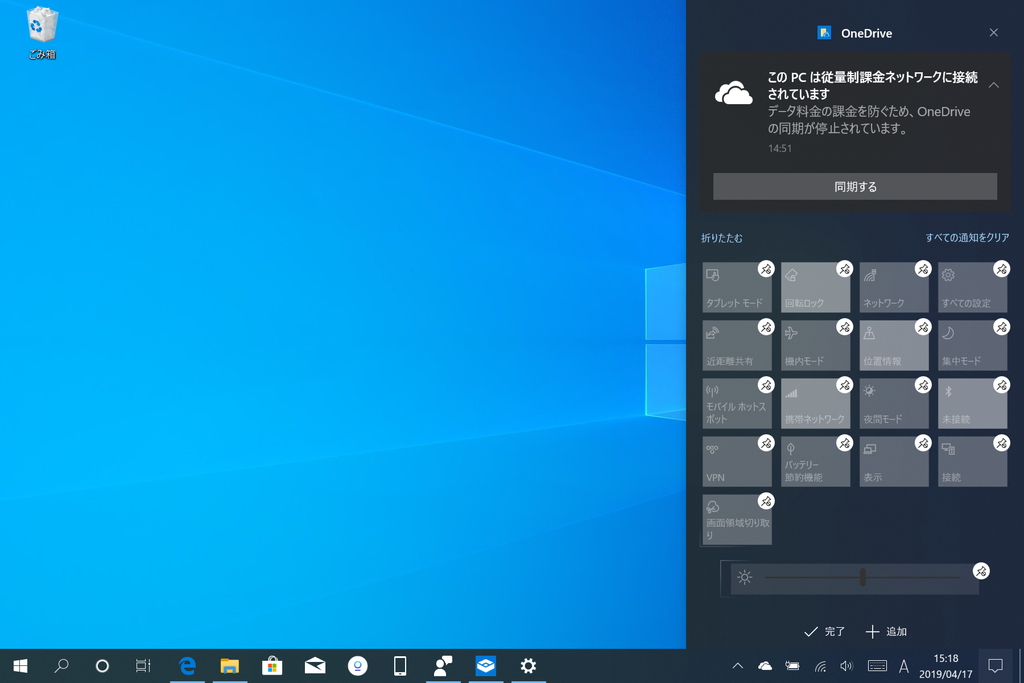Unpin the ネットワーク quick action
1024x683 pixels.
pyautogui.click(x=923, y=269)
